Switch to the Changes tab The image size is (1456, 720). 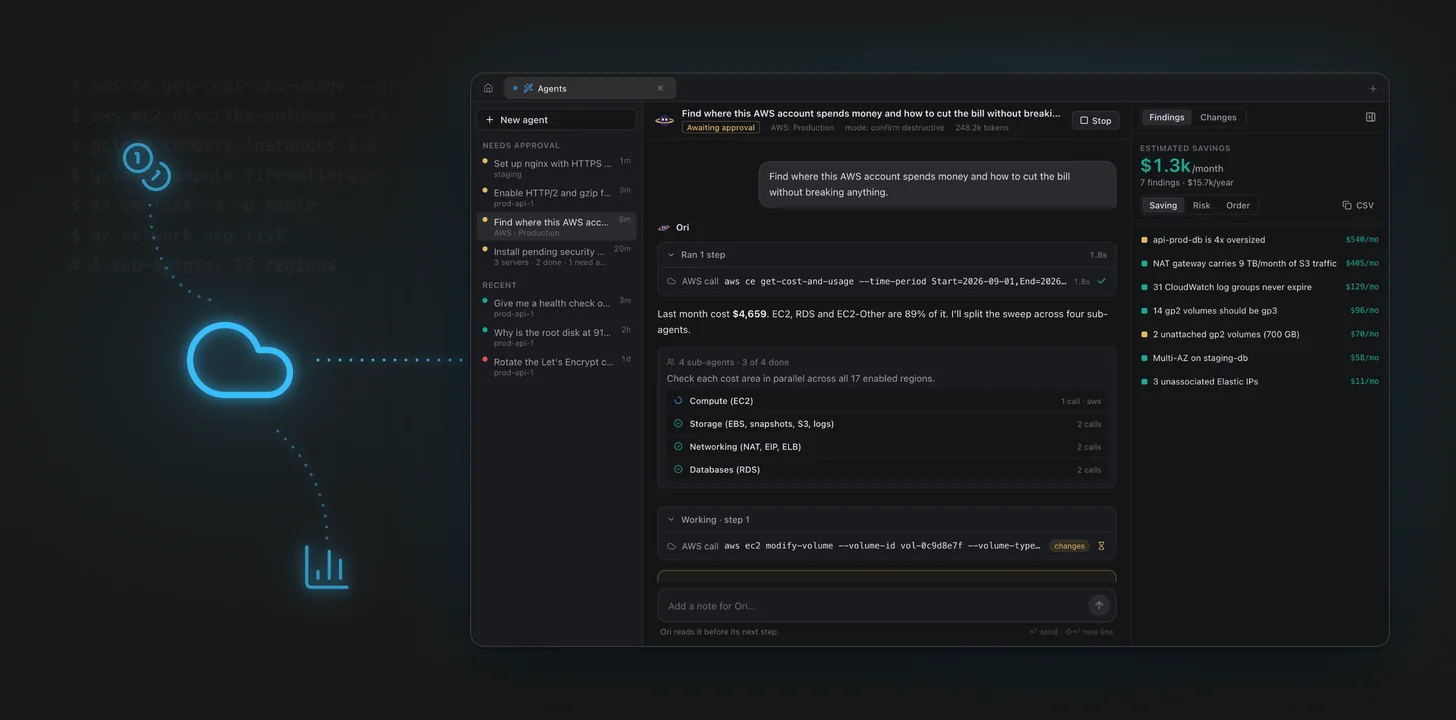[x=1218, y=117]
